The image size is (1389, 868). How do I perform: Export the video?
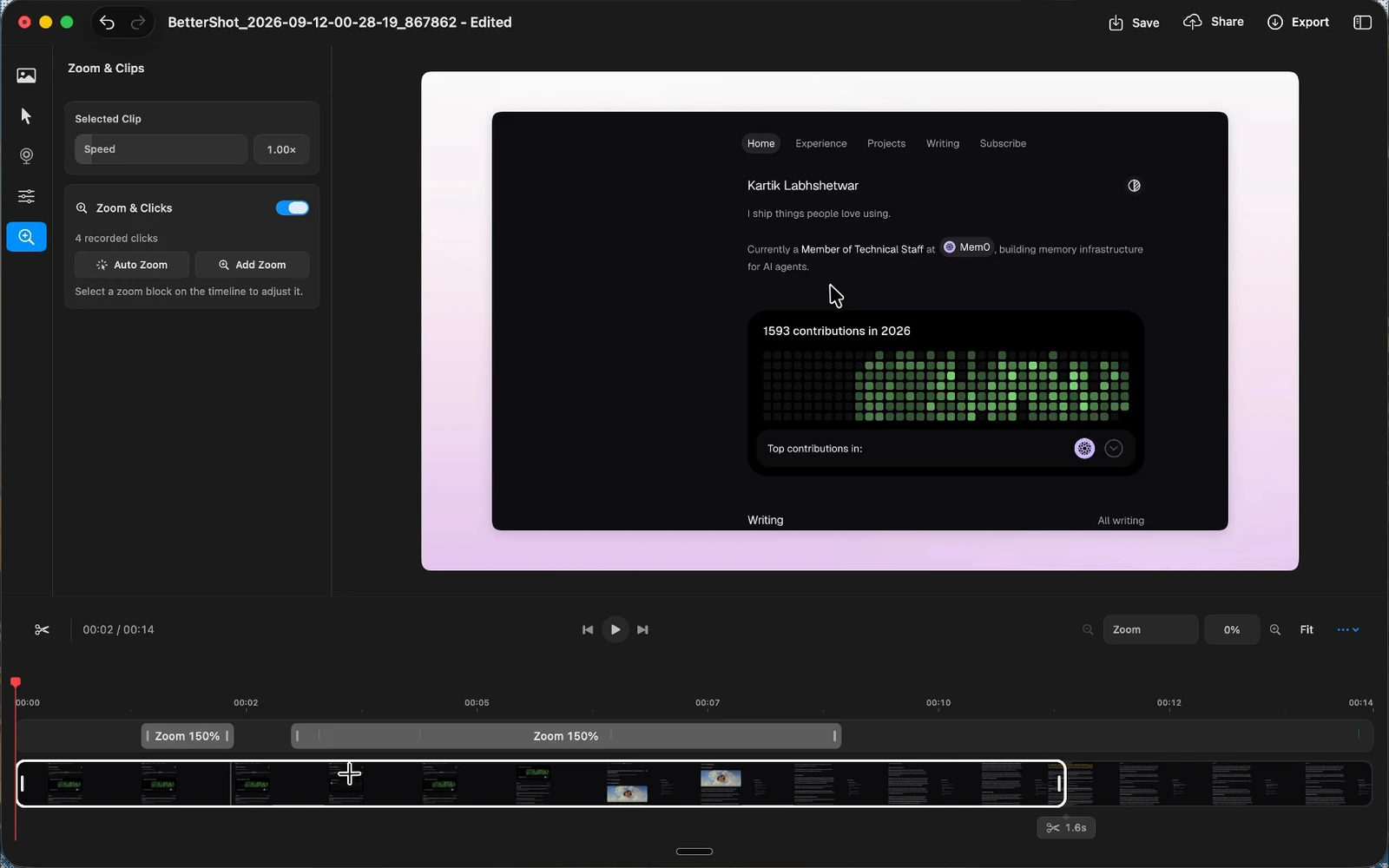(x=1298, y=22)
